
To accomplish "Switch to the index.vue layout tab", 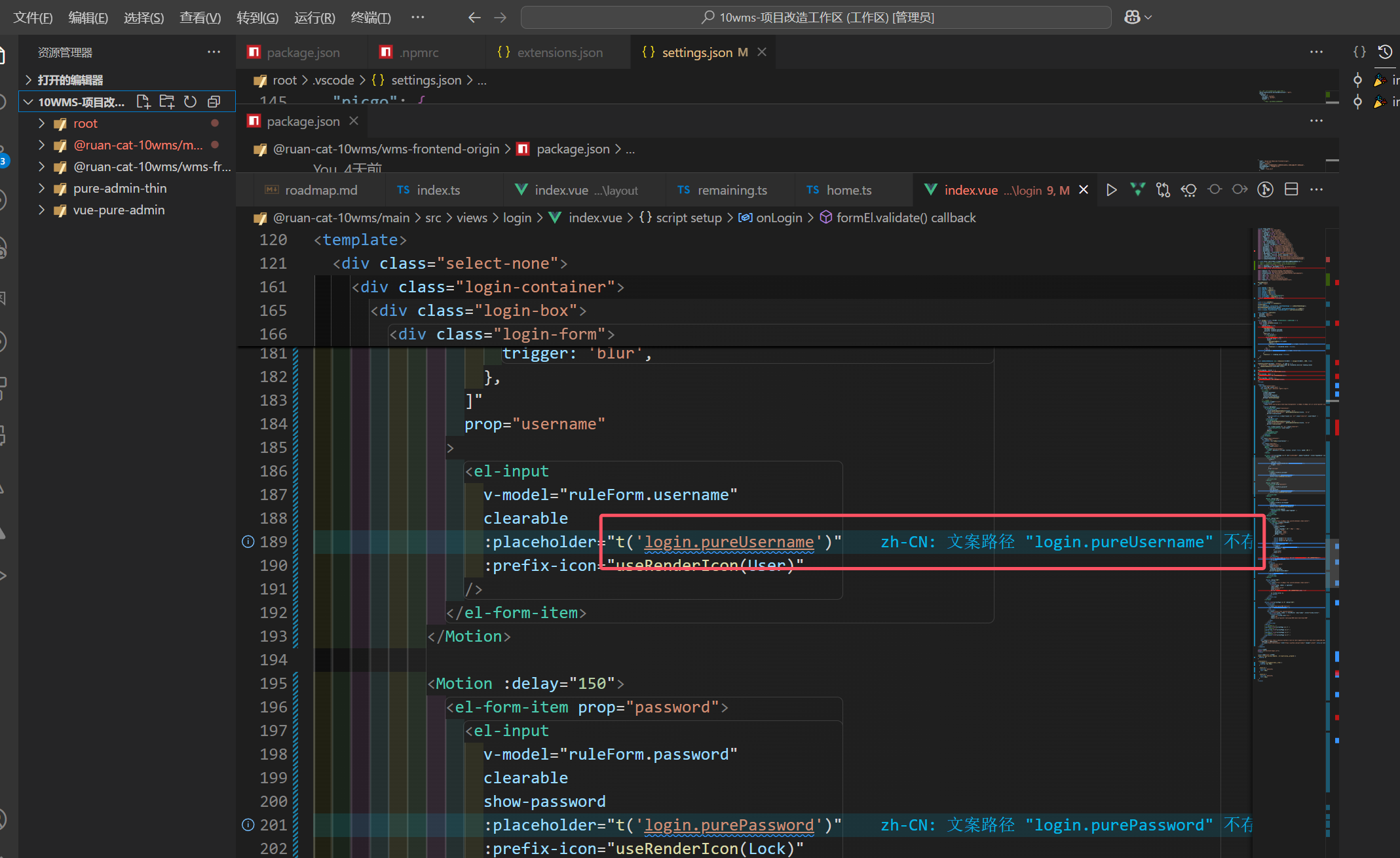I will [x=586, y=190].
